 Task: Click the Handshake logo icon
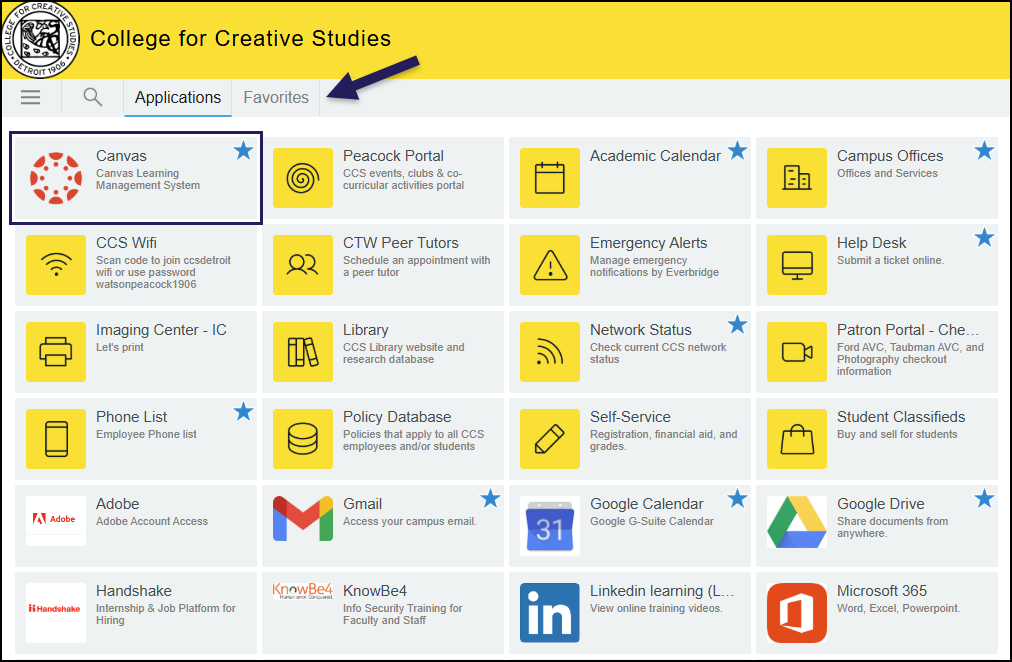(56, 612)
